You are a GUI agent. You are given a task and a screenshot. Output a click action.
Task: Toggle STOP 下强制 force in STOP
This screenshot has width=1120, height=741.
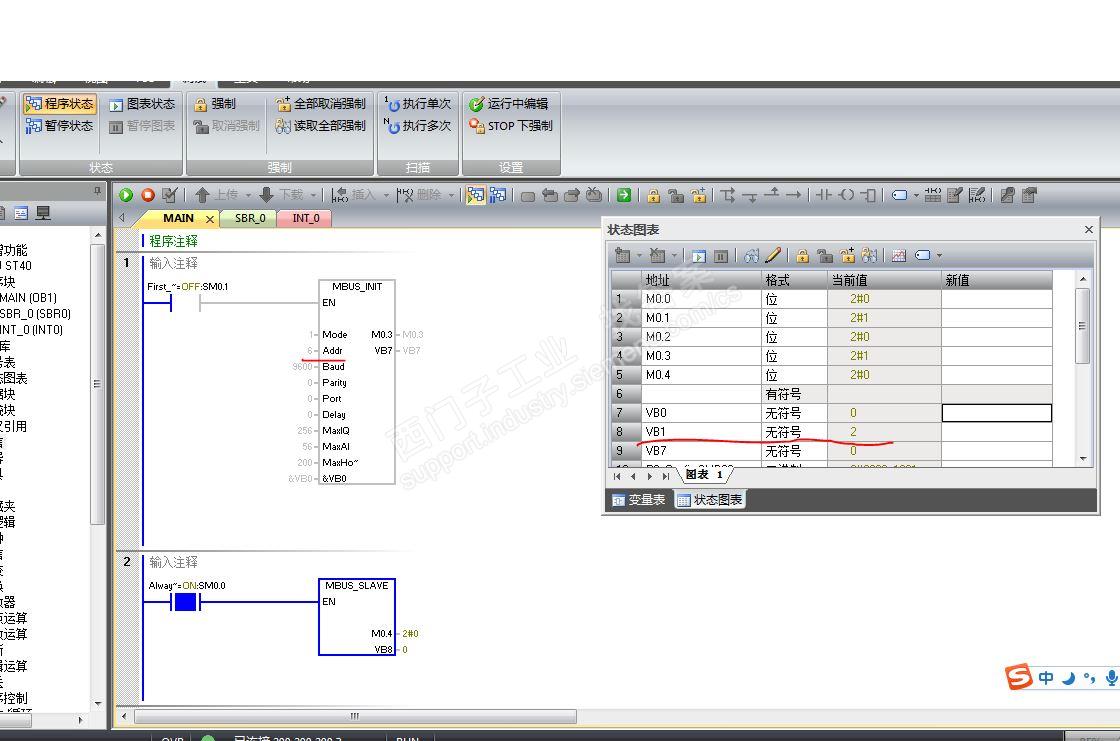[511, 126]
